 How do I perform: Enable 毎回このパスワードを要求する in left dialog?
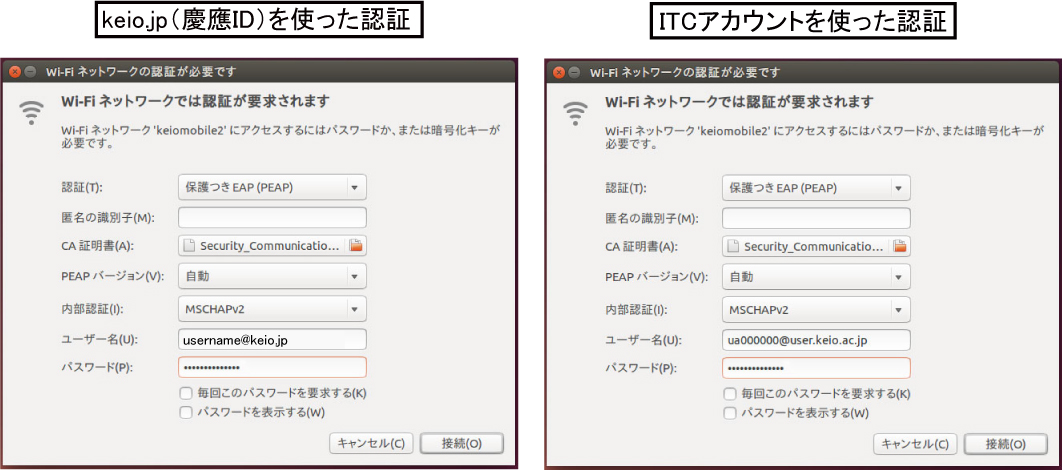click(185, 394)
